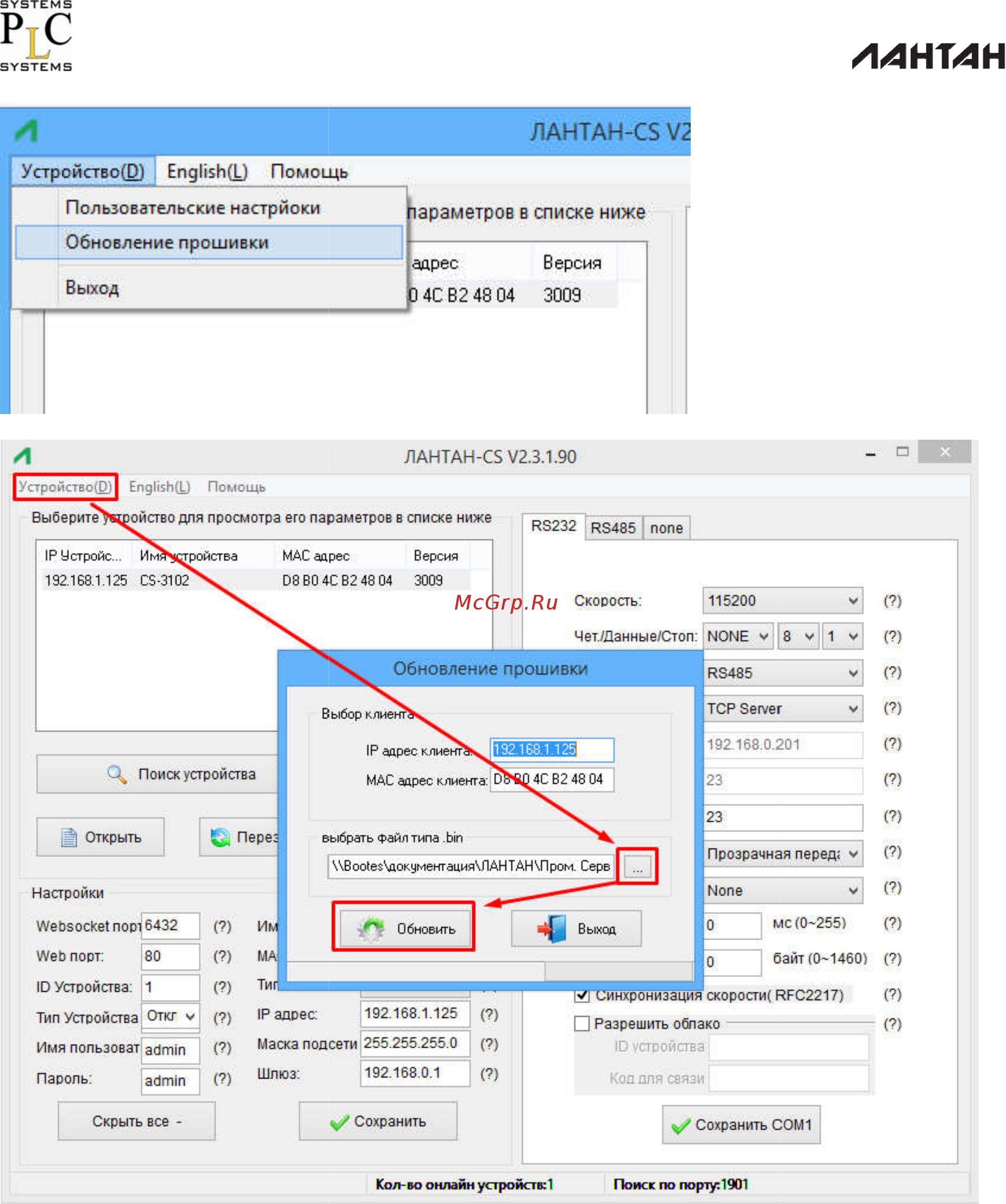This screenshot has height=1204, width=1006.
Task: Click the help (?) next to Маска подсети
Action: pyautogui.click(x=489, y=1044)
